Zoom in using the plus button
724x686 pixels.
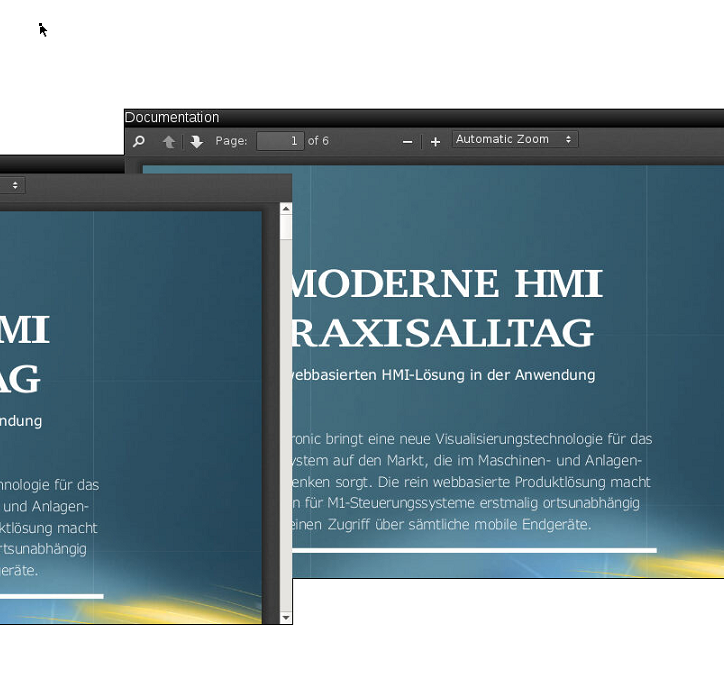(x=435, y=142)
